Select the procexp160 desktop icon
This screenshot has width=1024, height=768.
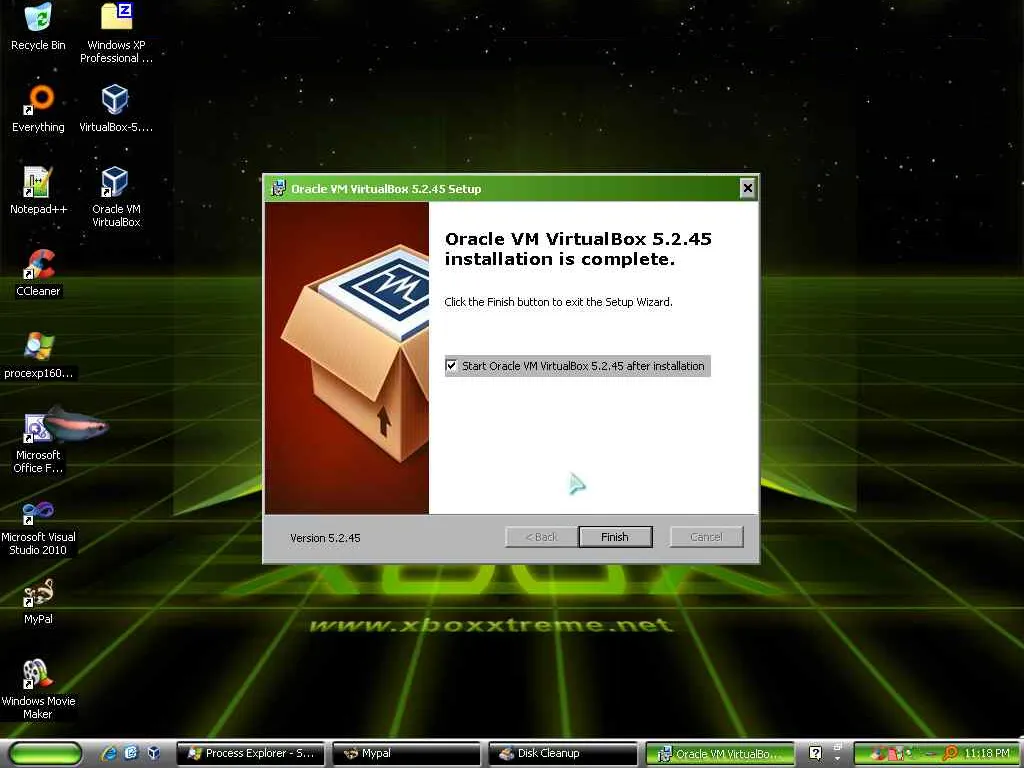pyautogui.click(x=39, y=355)
